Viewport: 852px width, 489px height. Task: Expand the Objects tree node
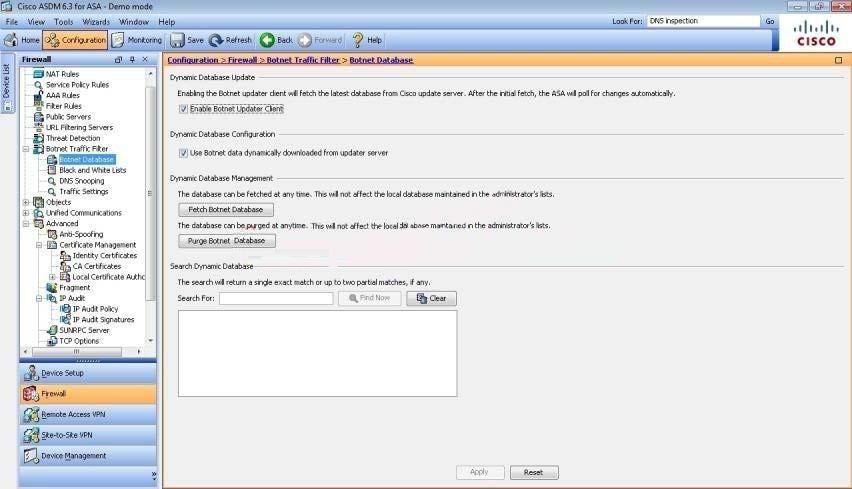coord(26,202)
